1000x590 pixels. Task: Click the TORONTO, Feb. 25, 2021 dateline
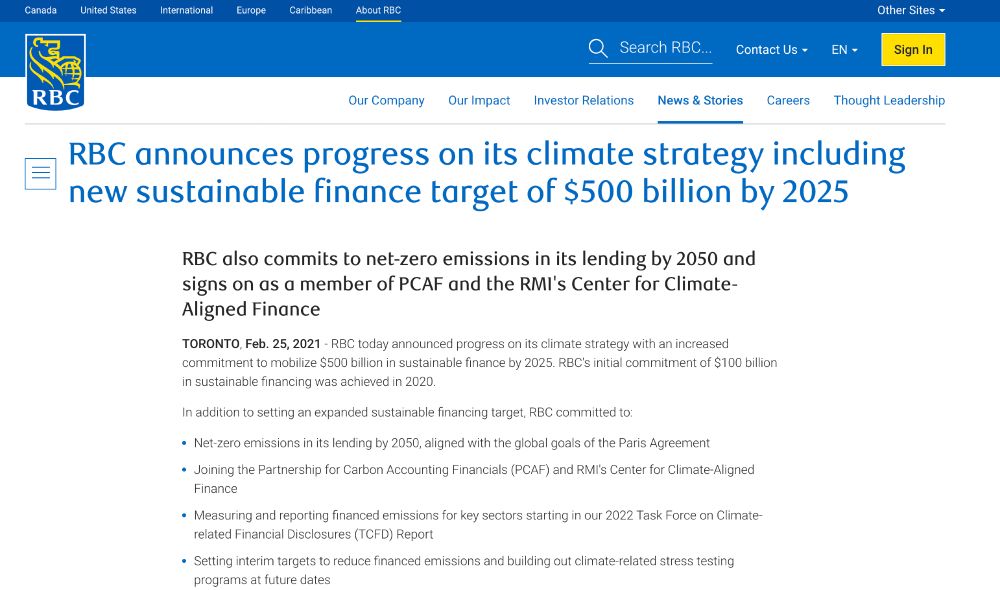(251, 344)
